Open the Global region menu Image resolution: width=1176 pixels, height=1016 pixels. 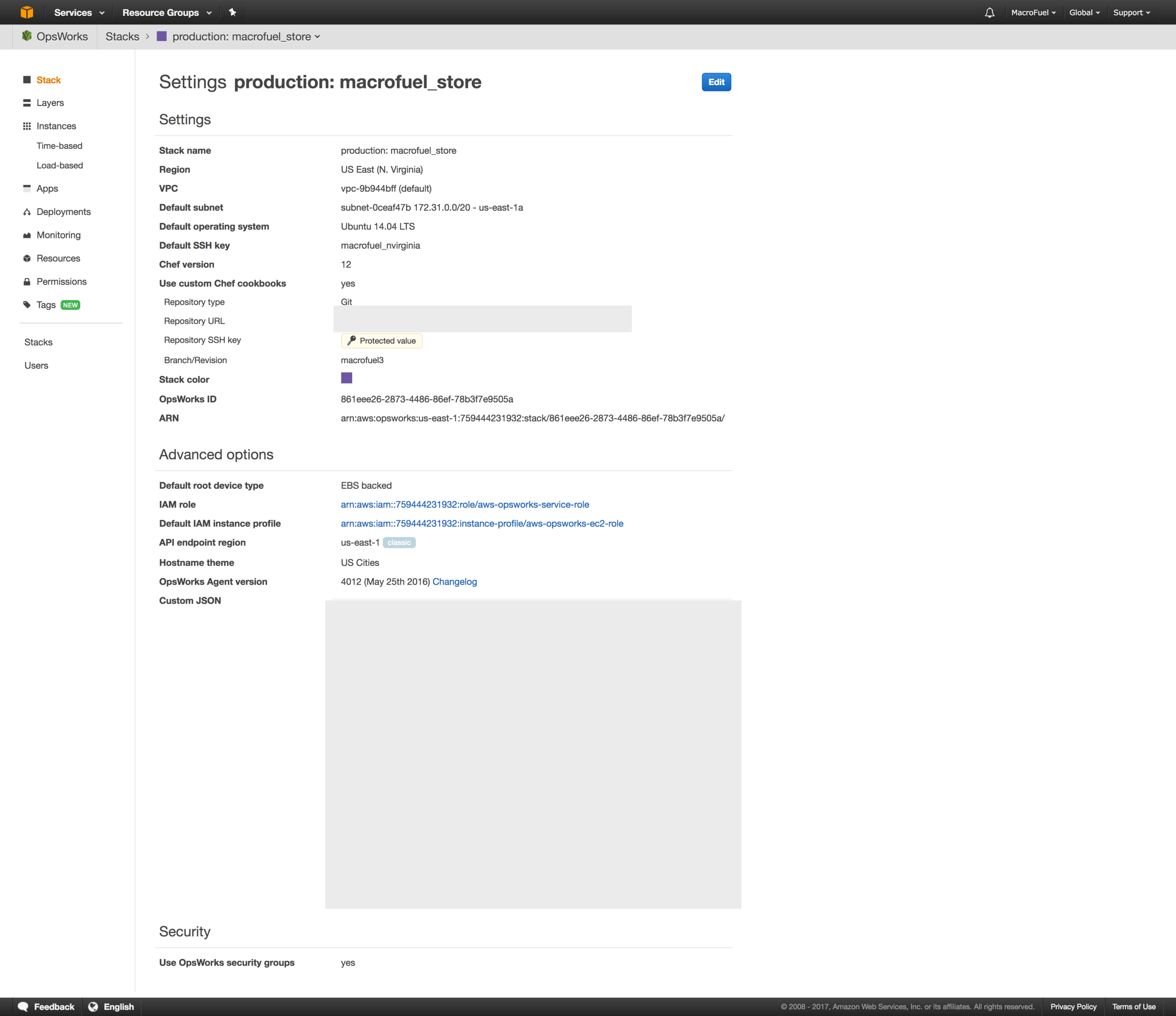pos(1083,12)
